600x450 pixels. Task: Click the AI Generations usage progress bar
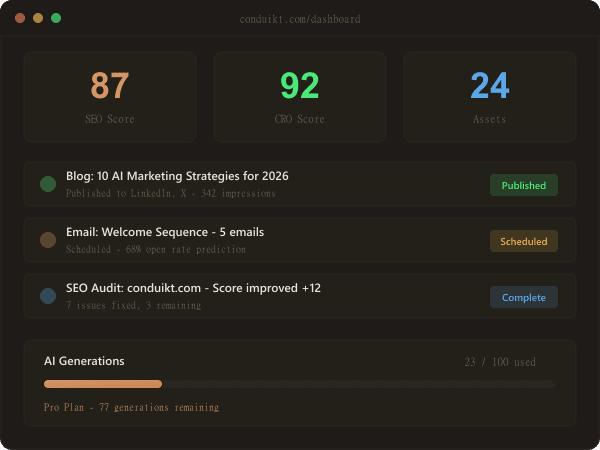300,384
